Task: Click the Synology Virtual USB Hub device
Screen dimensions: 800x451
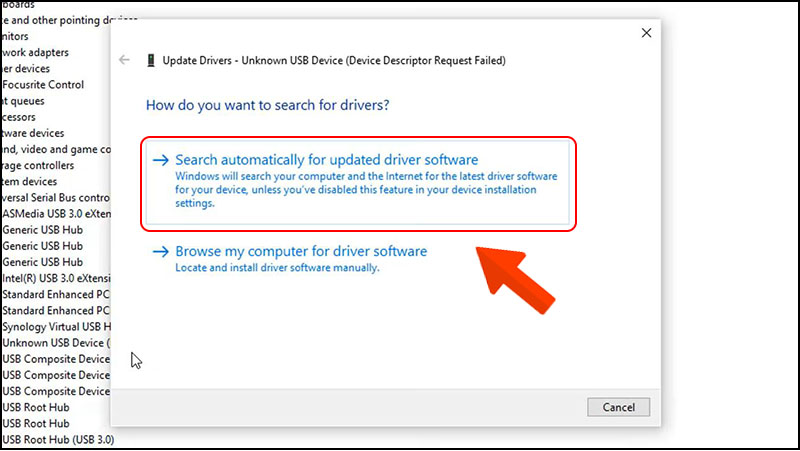Action: point(55,326)
